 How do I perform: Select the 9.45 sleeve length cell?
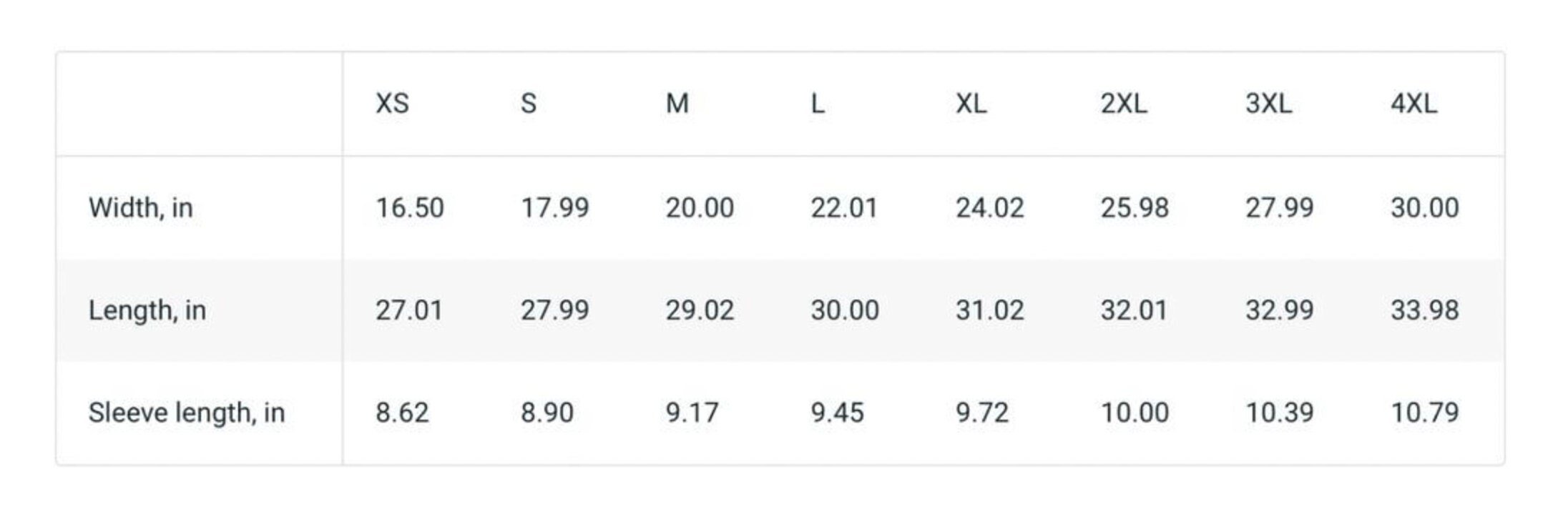[x=837, y=413]
